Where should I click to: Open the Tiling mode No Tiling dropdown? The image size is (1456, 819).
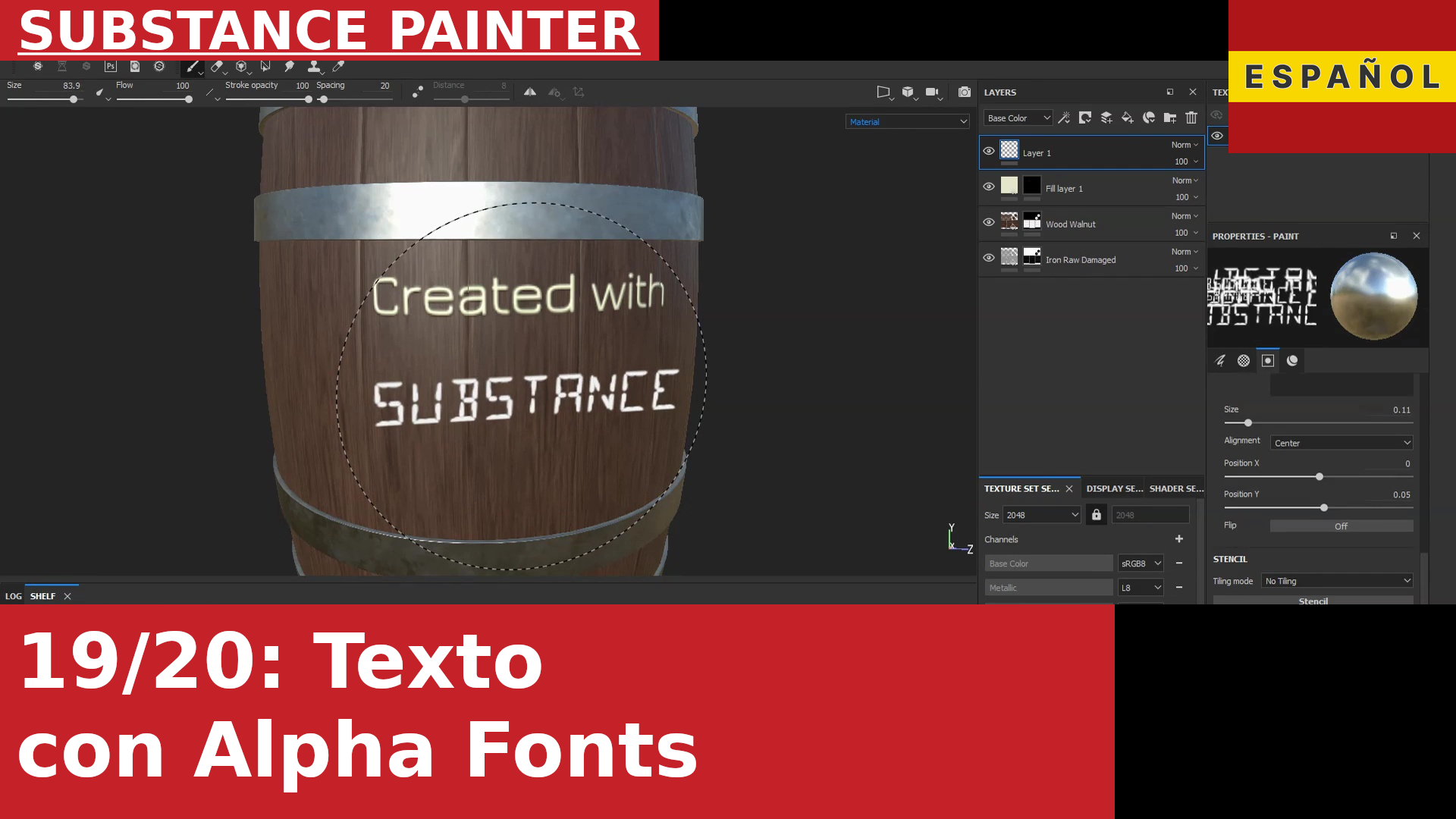click(x=1337, y=581)
